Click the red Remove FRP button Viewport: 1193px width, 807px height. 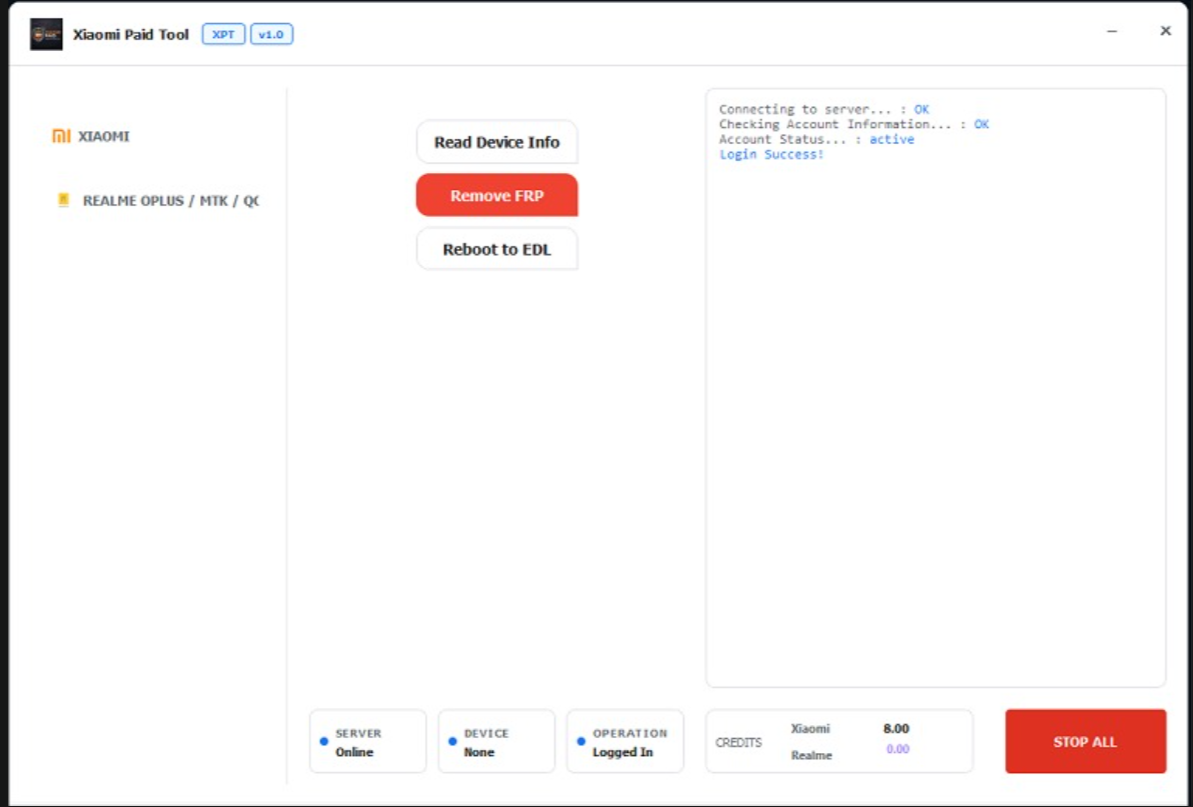tap(497, 195)
